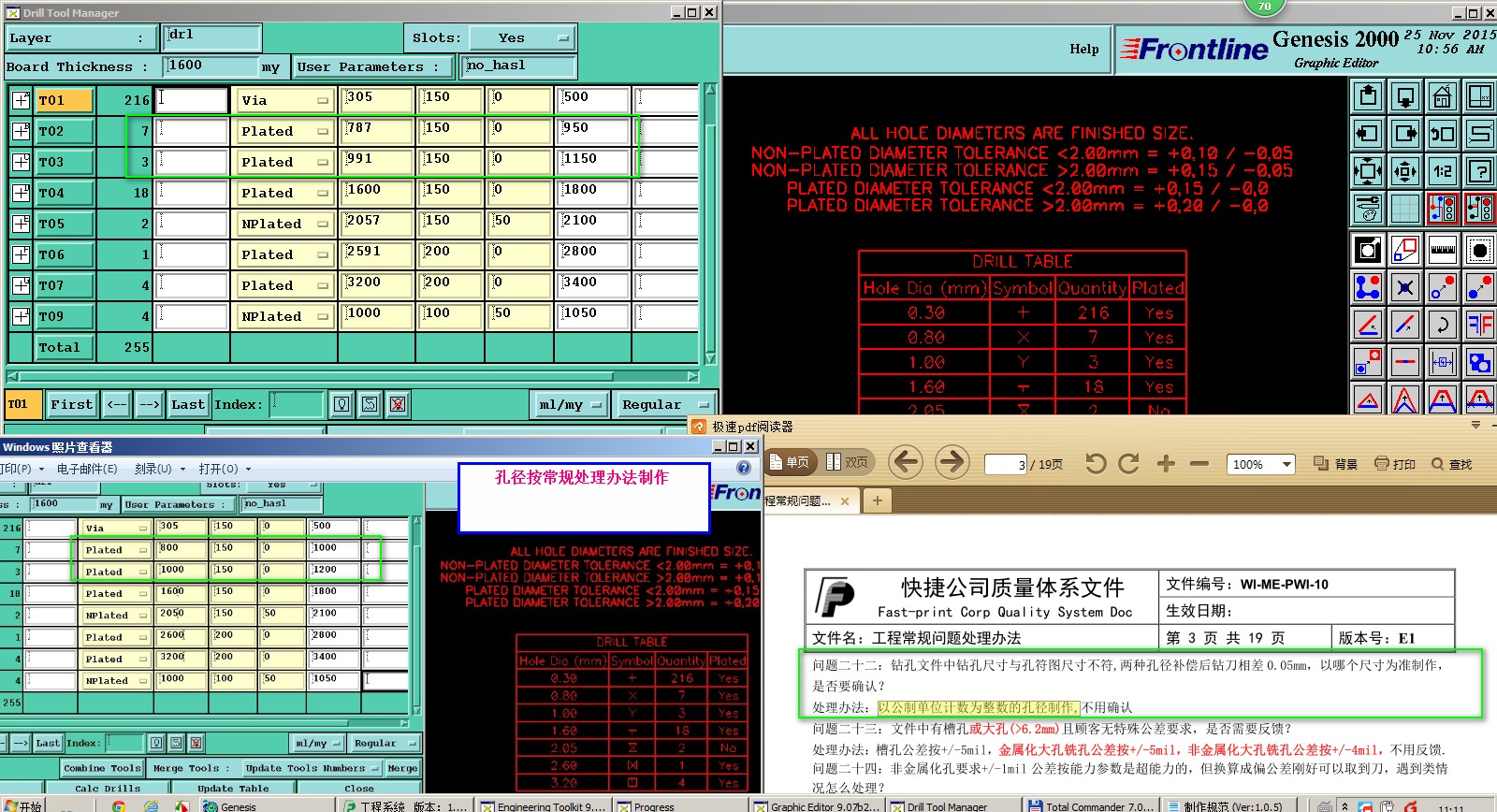Viewport: 1497px width, 812px height.
Task: Expand the T05 tool row
Action: pyautogui.click(x=21, y=224)
